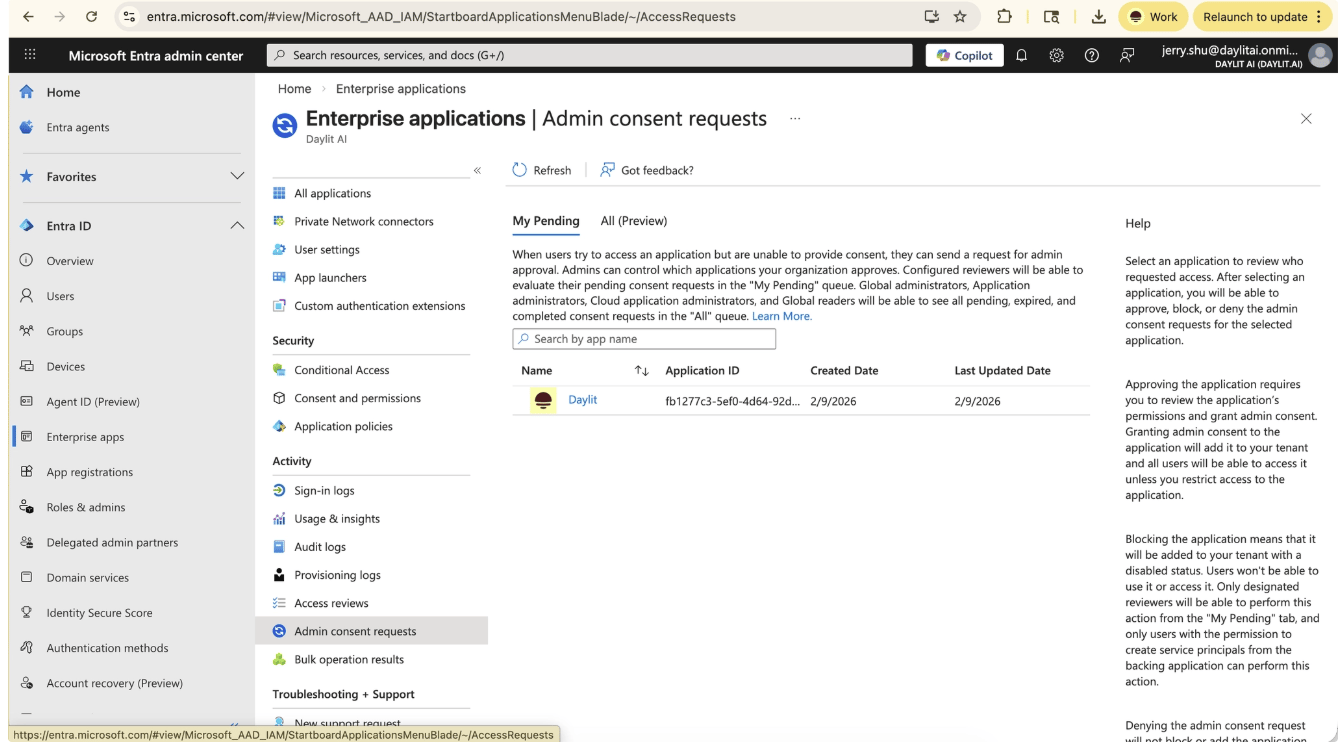The image size is (1338, 752).
Task: Reload the page in the browser
Action: (x=92, y=17)
